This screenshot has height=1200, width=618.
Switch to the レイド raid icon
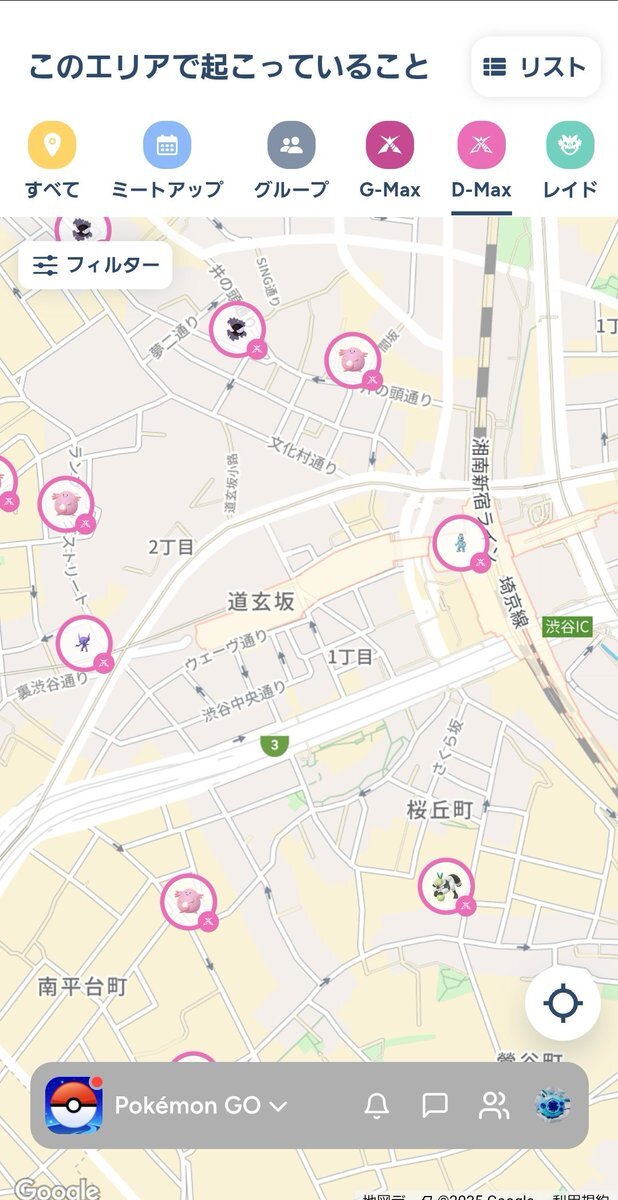[x=570, y=146]
